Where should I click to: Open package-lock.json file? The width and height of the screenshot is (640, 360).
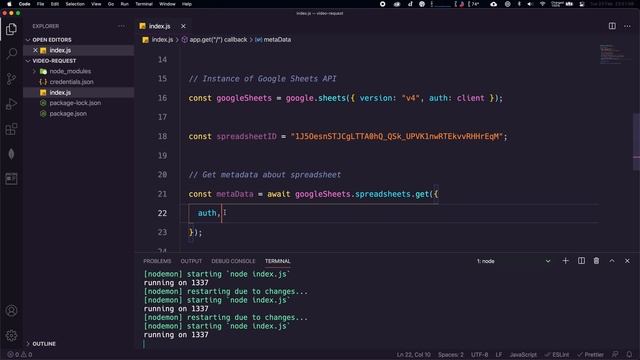75,103
